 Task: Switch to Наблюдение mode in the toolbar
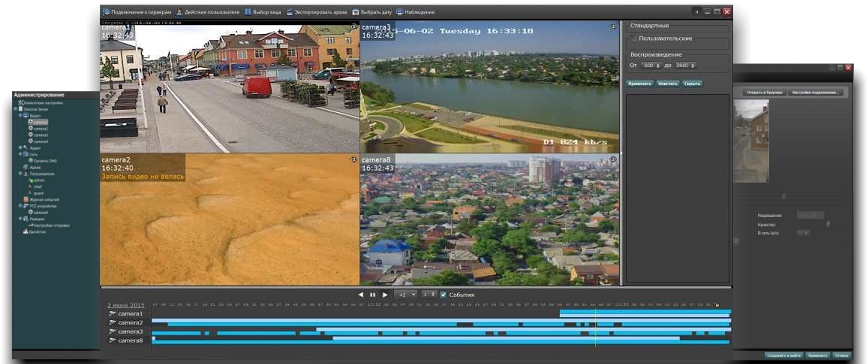point(415,12)
